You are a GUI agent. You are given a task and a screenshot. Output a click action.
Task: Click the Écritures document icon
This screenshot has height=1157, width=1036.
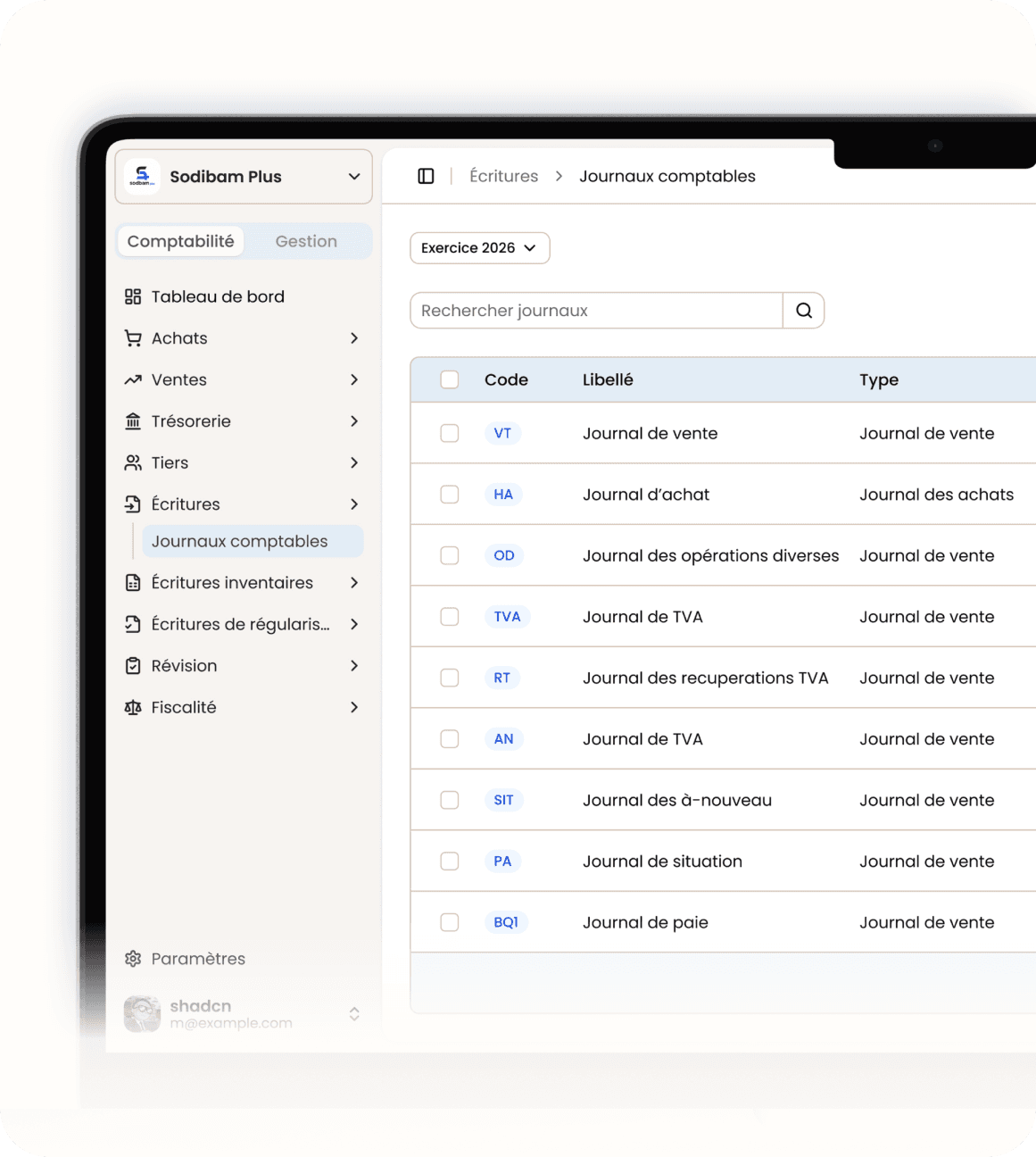pyautogui.click(x=133, y=504)
